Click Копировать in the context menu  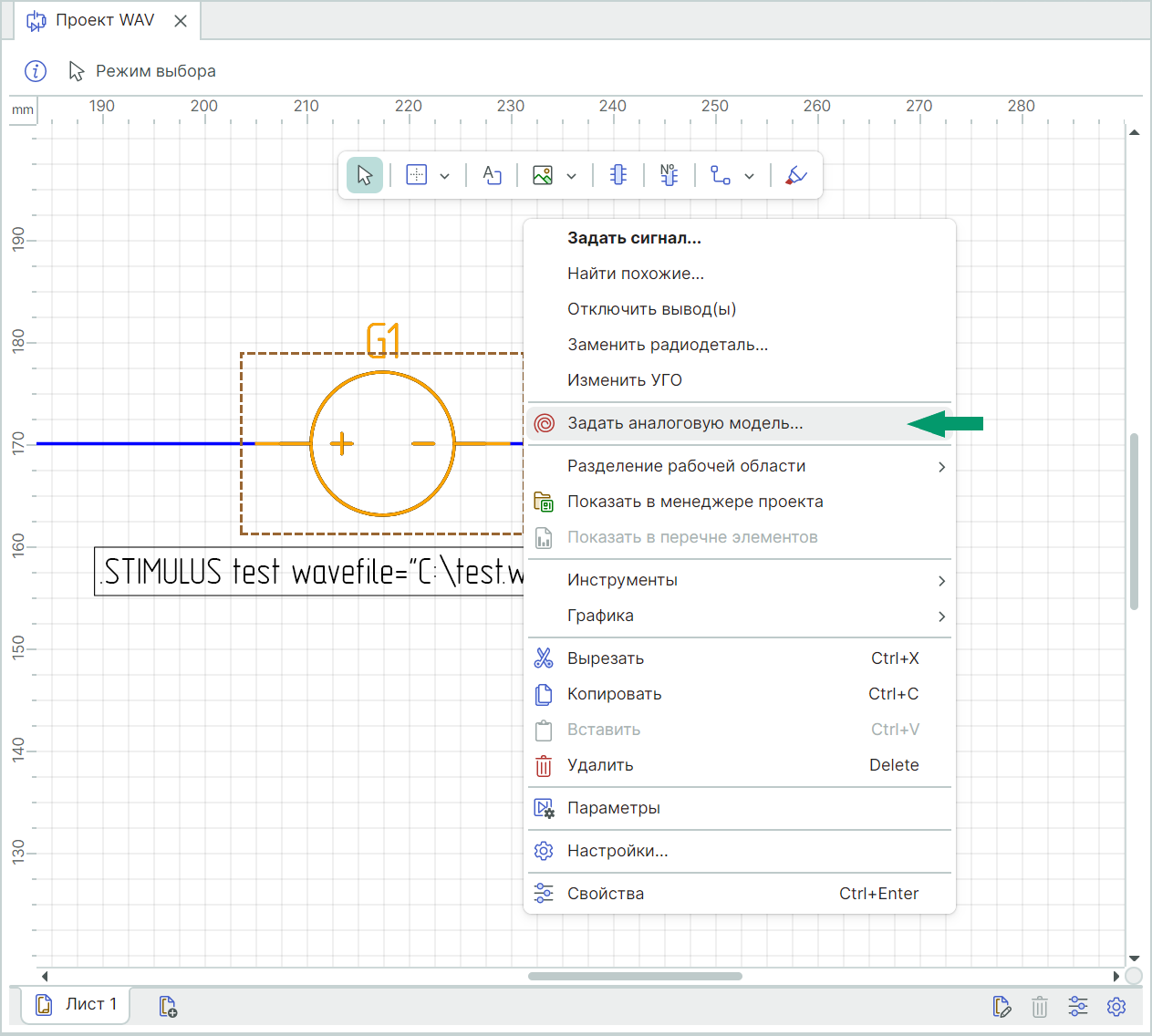pos(614,694)
